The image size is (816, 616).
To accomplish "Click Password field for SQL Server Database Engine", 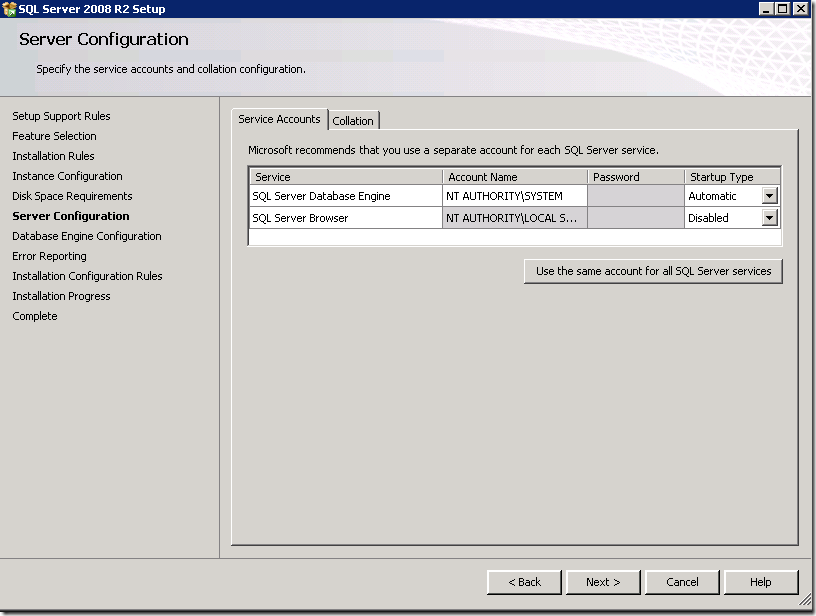I will (x=635, y=196).
